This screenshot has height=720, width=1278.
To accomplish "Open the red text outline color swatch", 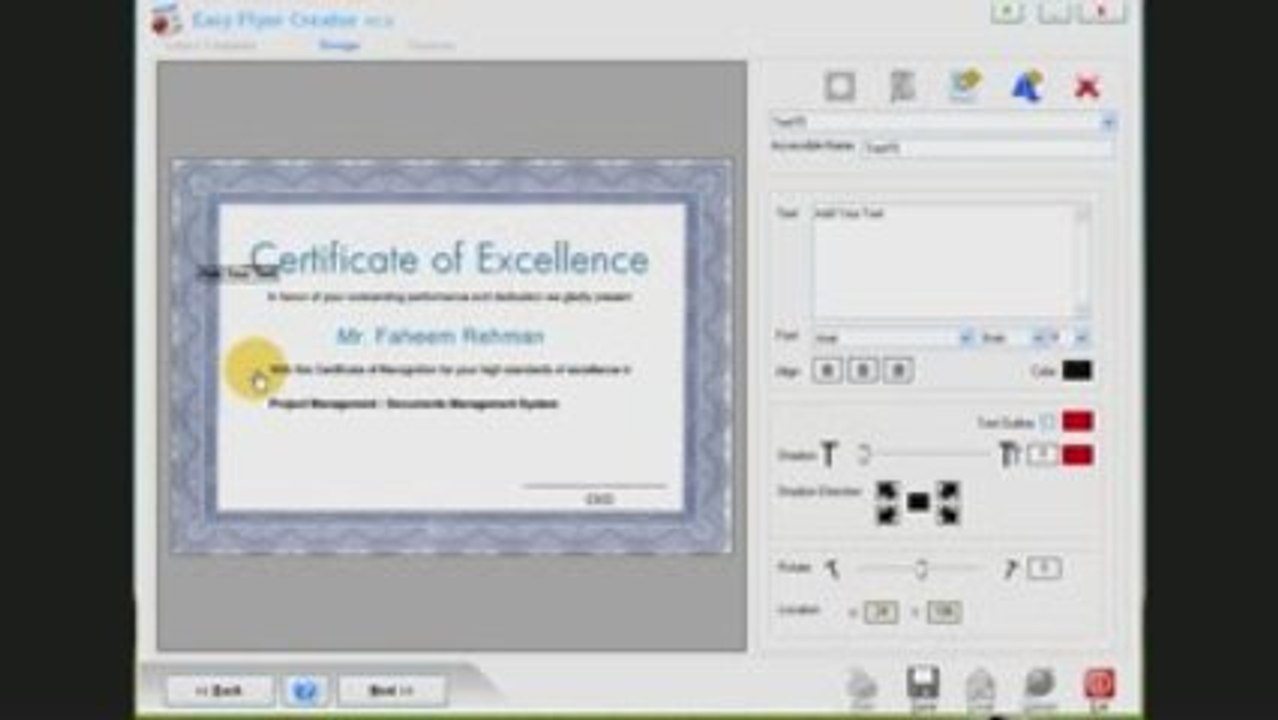I will tap(1077, 422).
